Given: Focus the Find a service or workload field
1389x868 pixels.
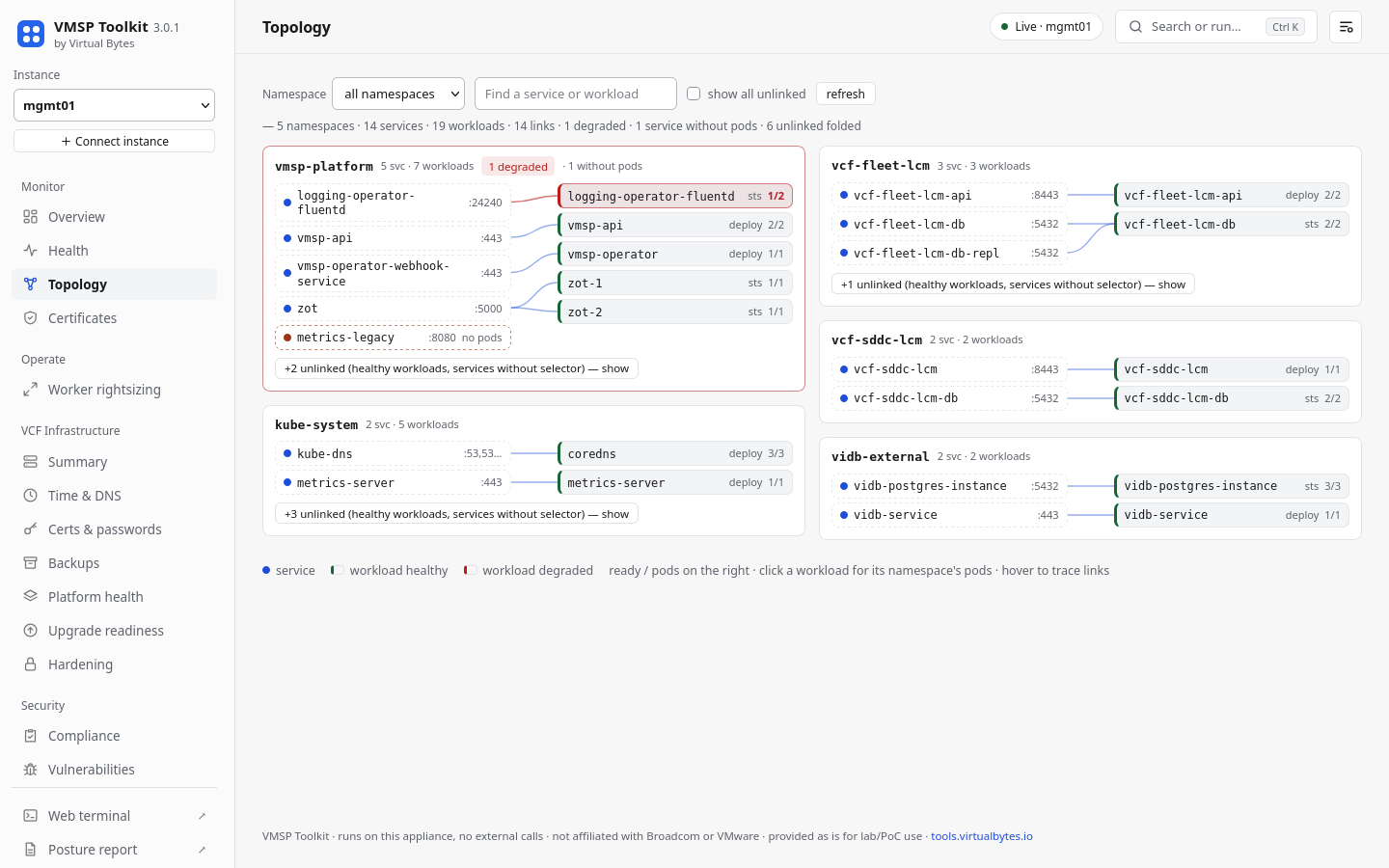Looking at the screenshot, I should pyautogui.click(x=576, y=94).
